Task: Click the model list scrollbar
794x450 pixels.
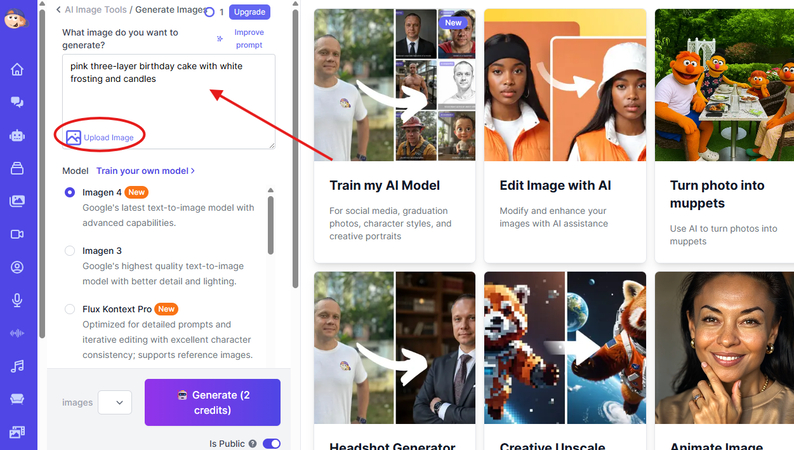Action: tap(271, 225)
